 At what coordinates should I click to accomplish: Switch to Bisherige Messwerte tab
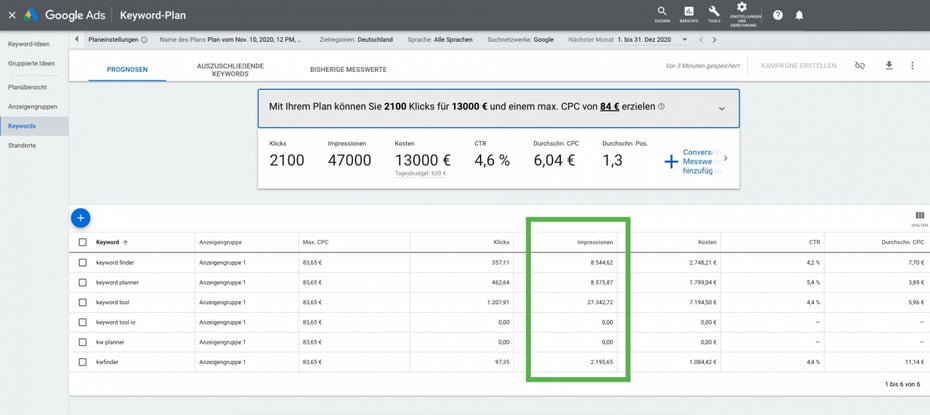(348, 69)
